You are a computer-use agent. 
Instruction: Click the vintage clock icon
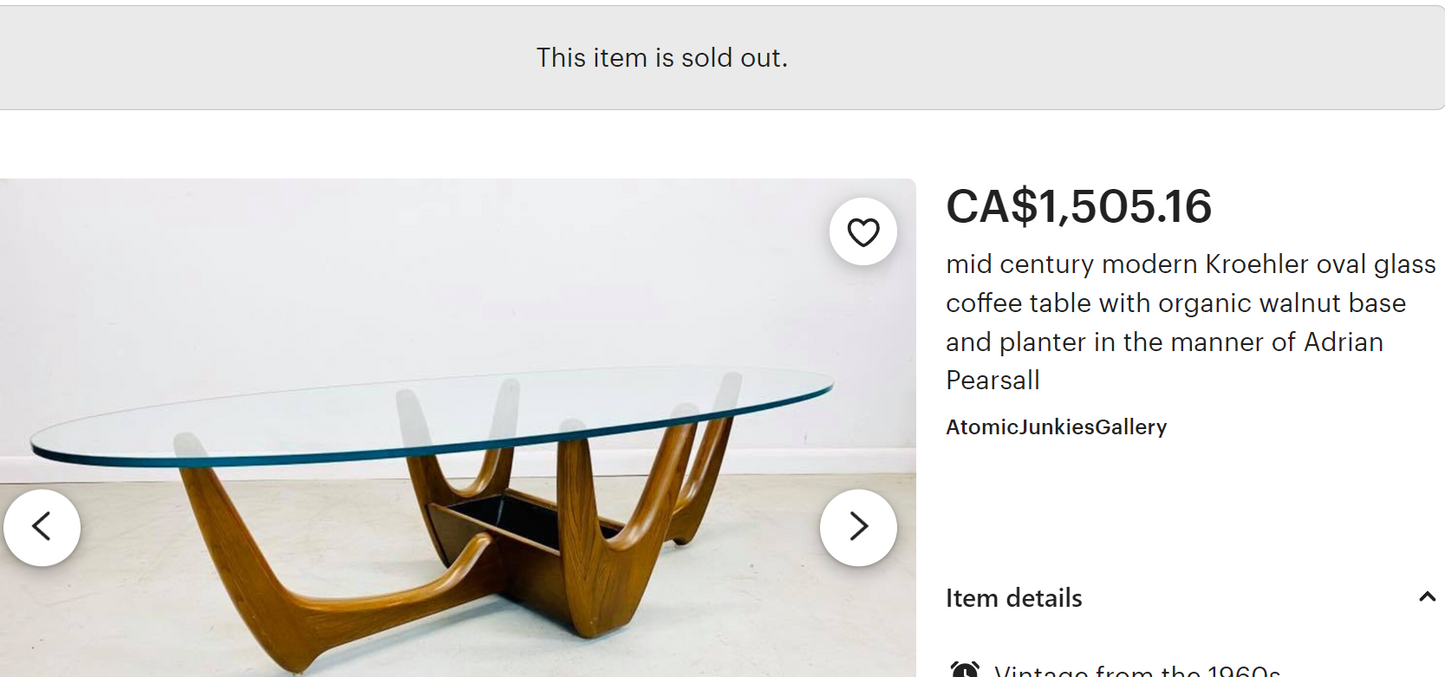click(964, 670)
